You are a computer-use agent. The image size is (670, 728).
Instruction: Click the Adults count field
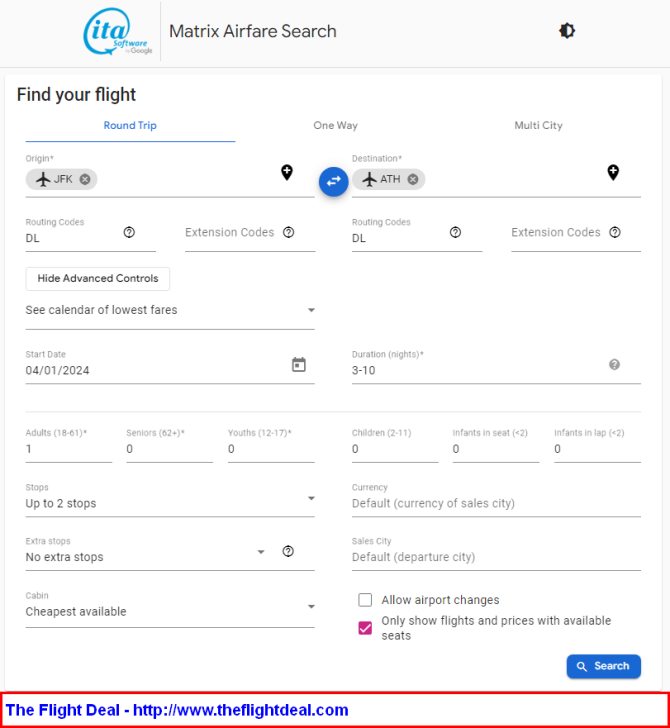(69, 449)
